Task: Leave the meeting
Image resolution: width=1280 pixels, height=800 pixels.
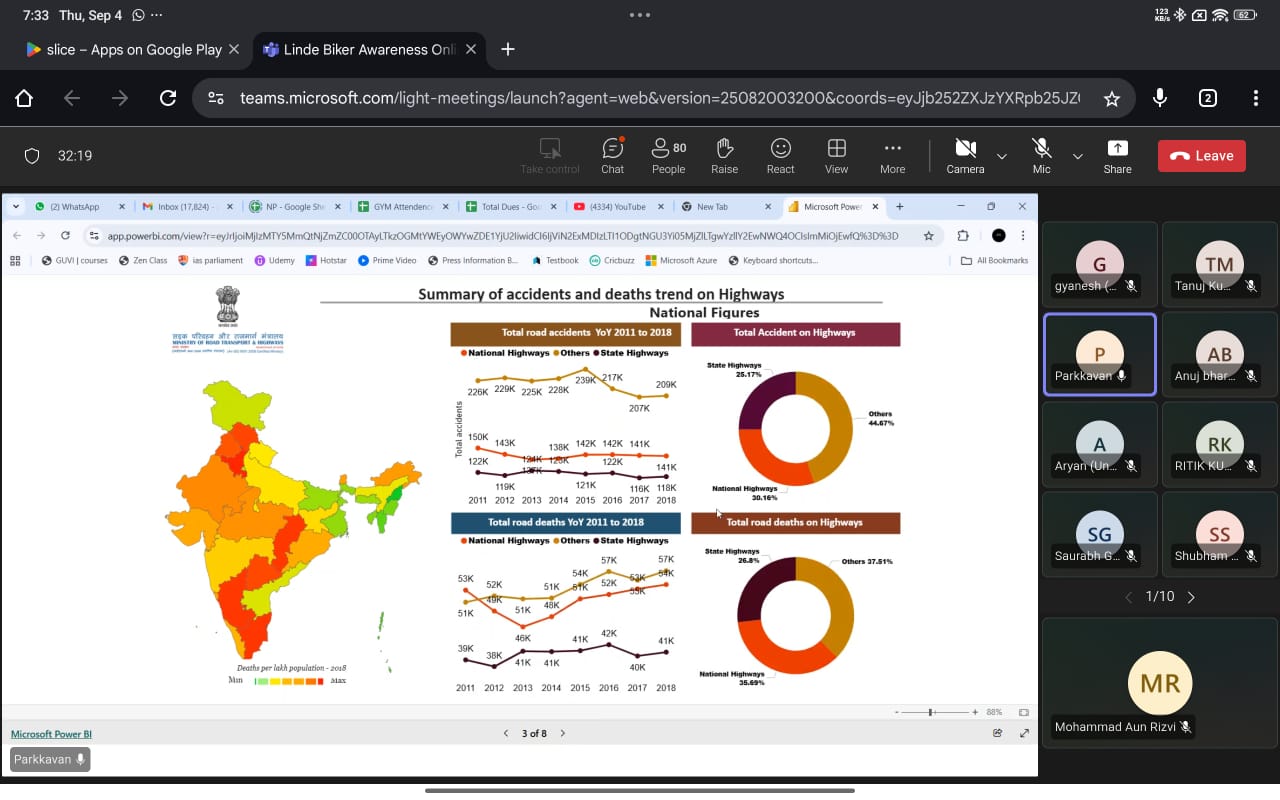Action: [1201, 156]
